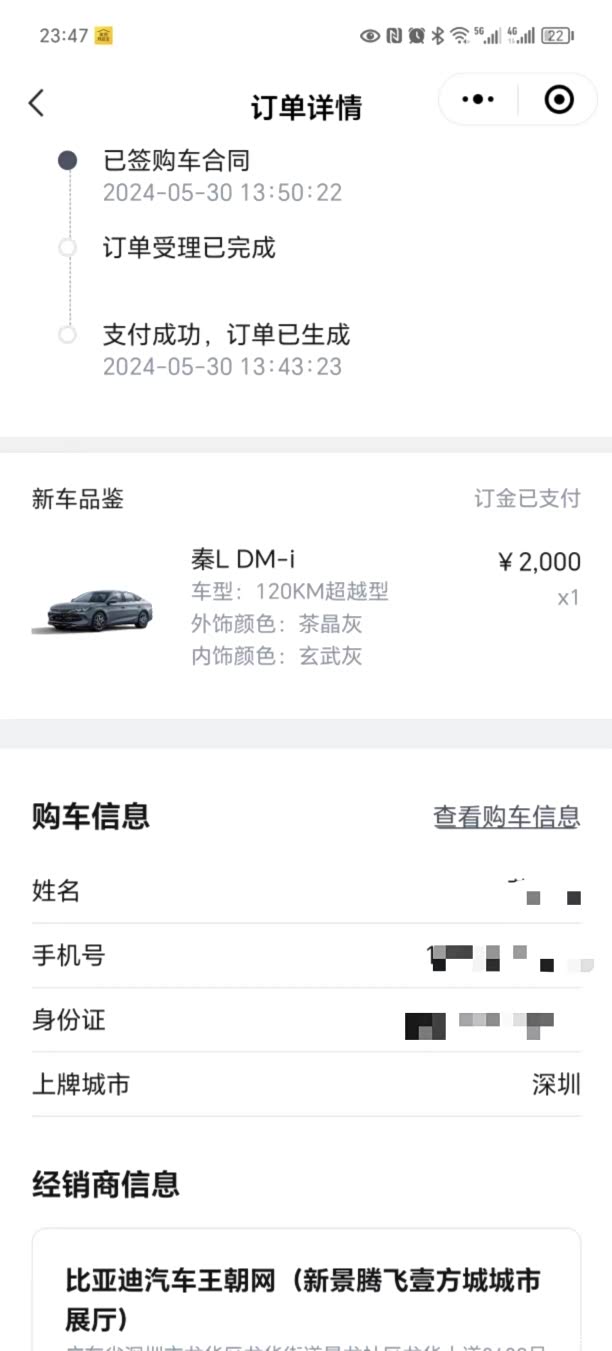Tap the Bluetooth icon in status bar
Viewport: 612px width, 1351px height.
point(437,36)
